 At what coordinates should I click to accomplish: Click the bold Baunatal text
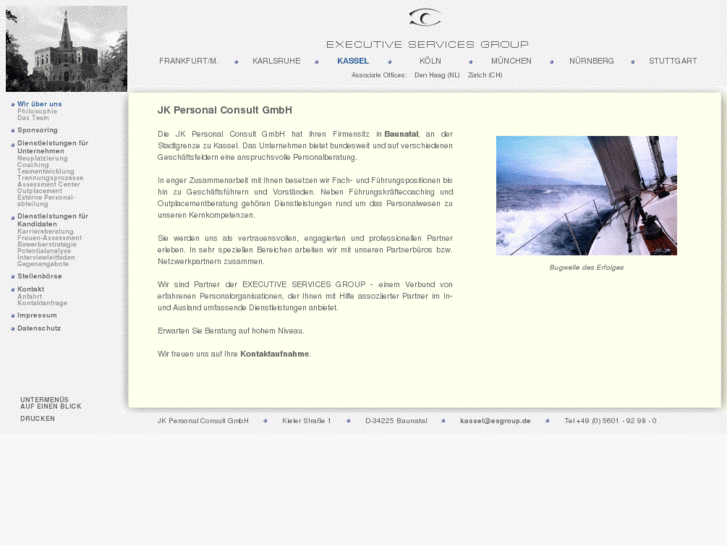click(x=401, y=134)
